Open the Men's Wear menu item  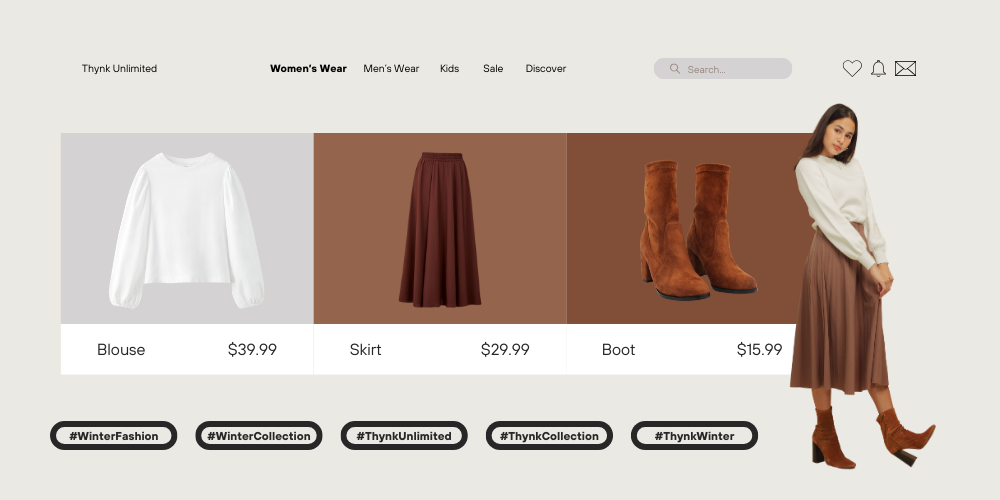click(x=391, y=69)
